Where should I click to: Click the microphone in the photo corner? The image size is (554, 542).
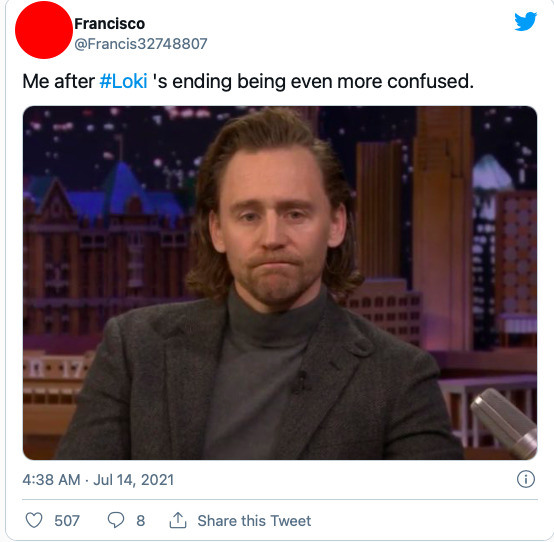(505, 422)
